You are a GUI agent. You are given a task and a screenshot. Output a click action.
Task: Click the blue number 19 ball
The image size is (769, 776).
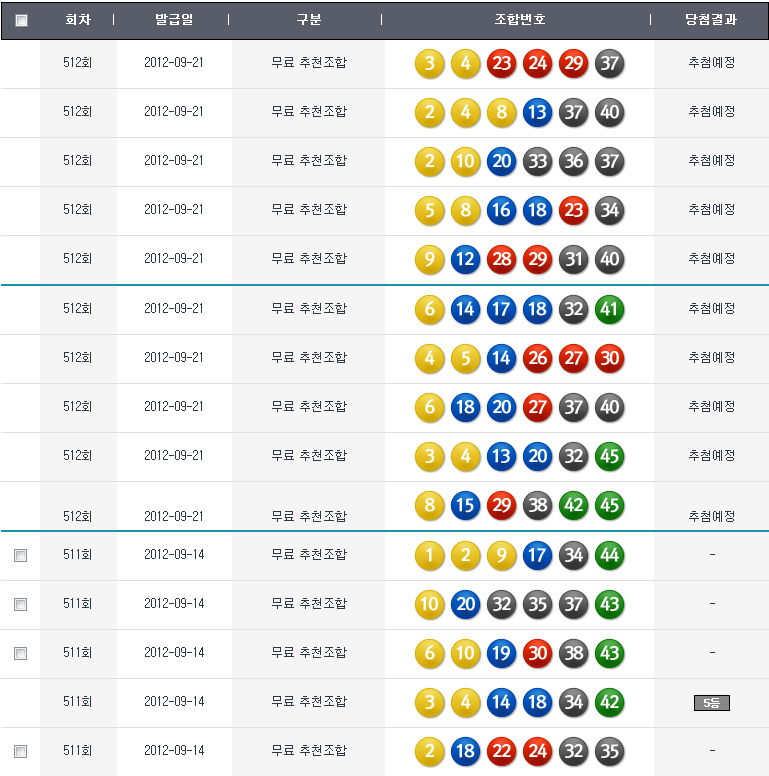[501, 652]
